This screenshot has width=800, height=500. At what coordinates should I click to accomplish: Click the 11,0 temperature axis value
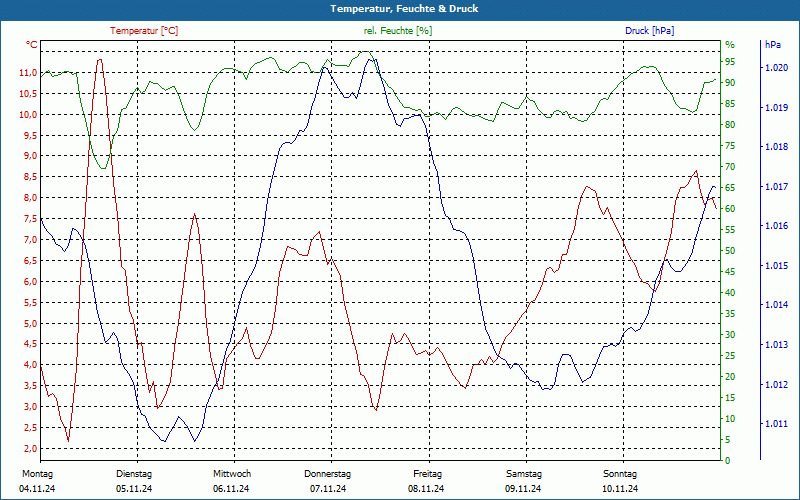(28, 73)
